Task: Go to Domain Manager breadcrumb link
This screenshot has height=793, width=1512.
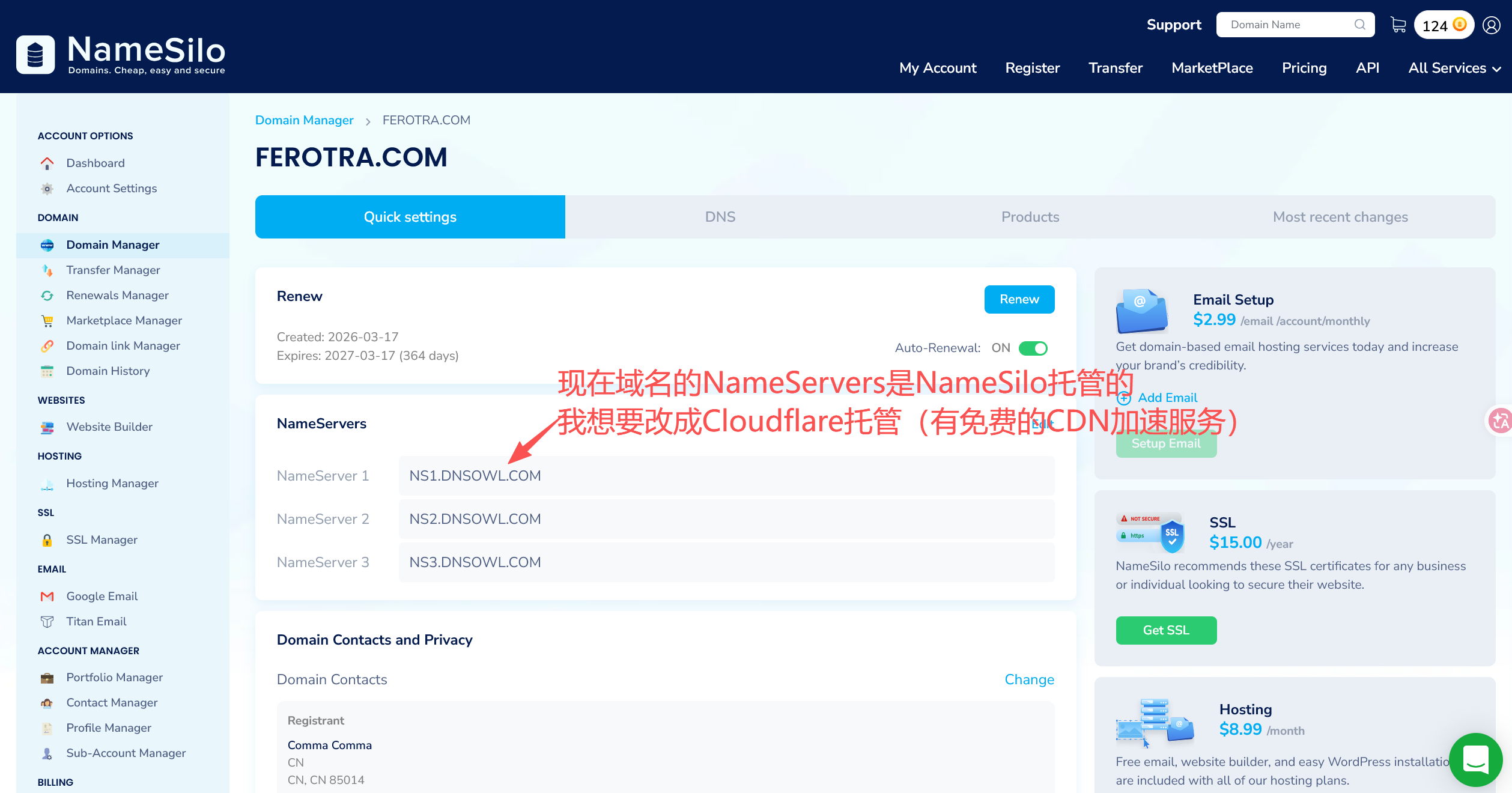Action: coord(304,120)
